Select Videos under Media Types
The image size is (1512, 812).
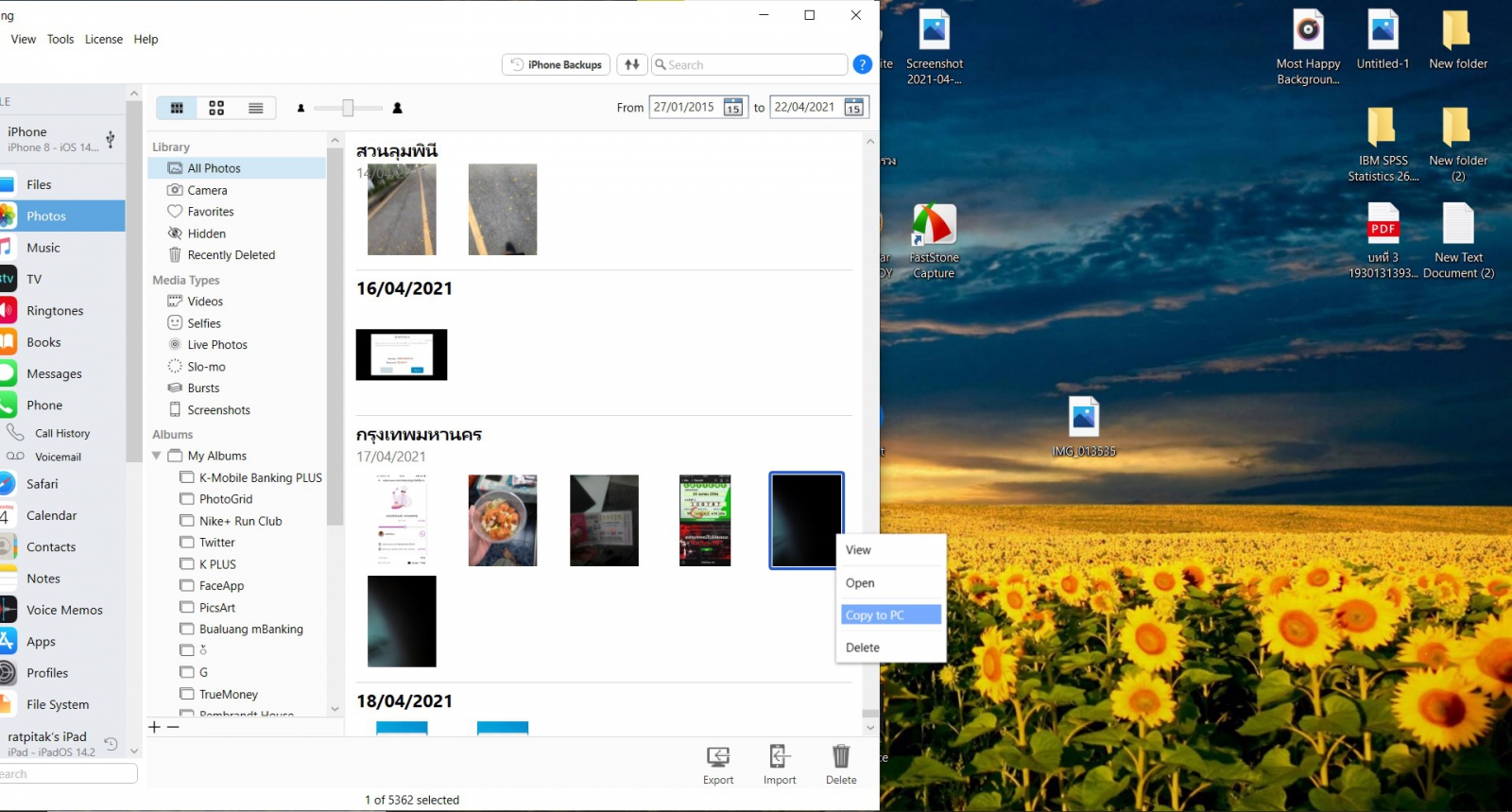click(236, 302)
